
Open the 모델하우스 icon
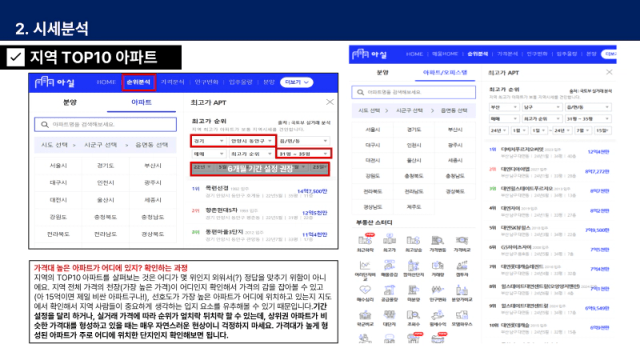pos(462,318)
